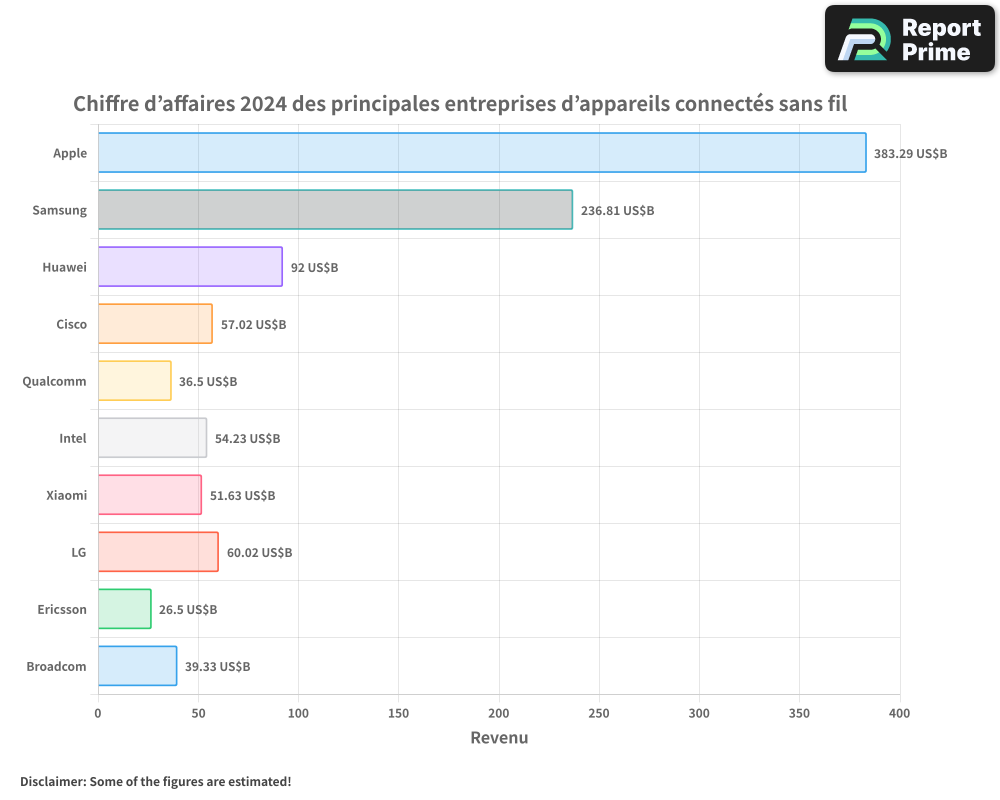Click the 200 x-axis tick label
This screenshot has width=1000, height=800.
click(x=499, y=713)
